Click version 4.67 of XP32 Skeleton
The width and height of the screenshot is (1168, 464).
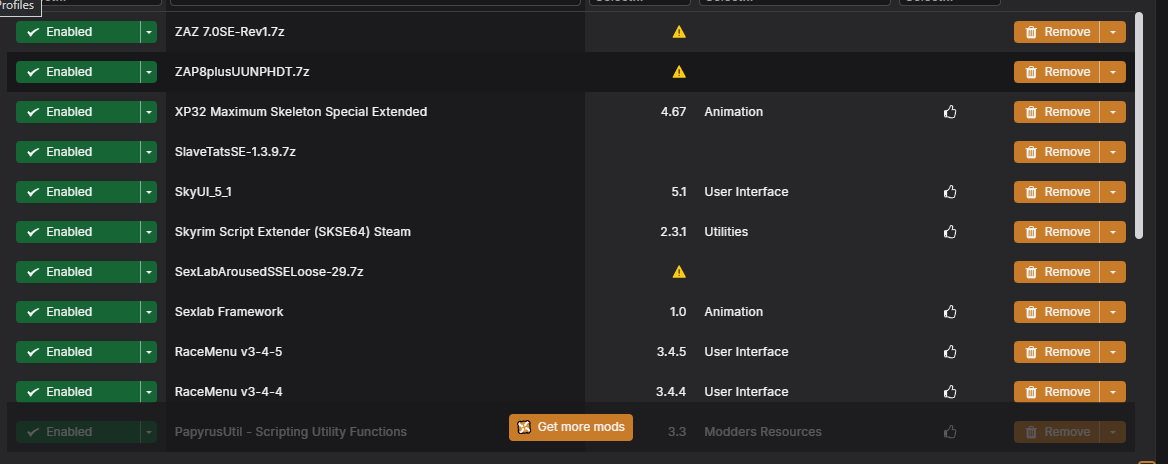673,112
